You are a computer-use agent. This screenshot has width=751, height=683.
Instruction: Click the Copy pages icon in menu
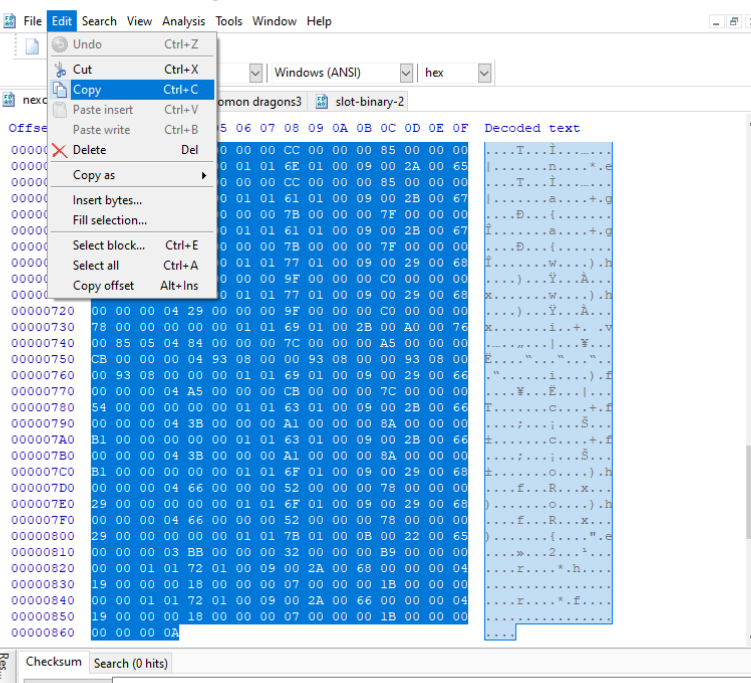tap(60, 90)
